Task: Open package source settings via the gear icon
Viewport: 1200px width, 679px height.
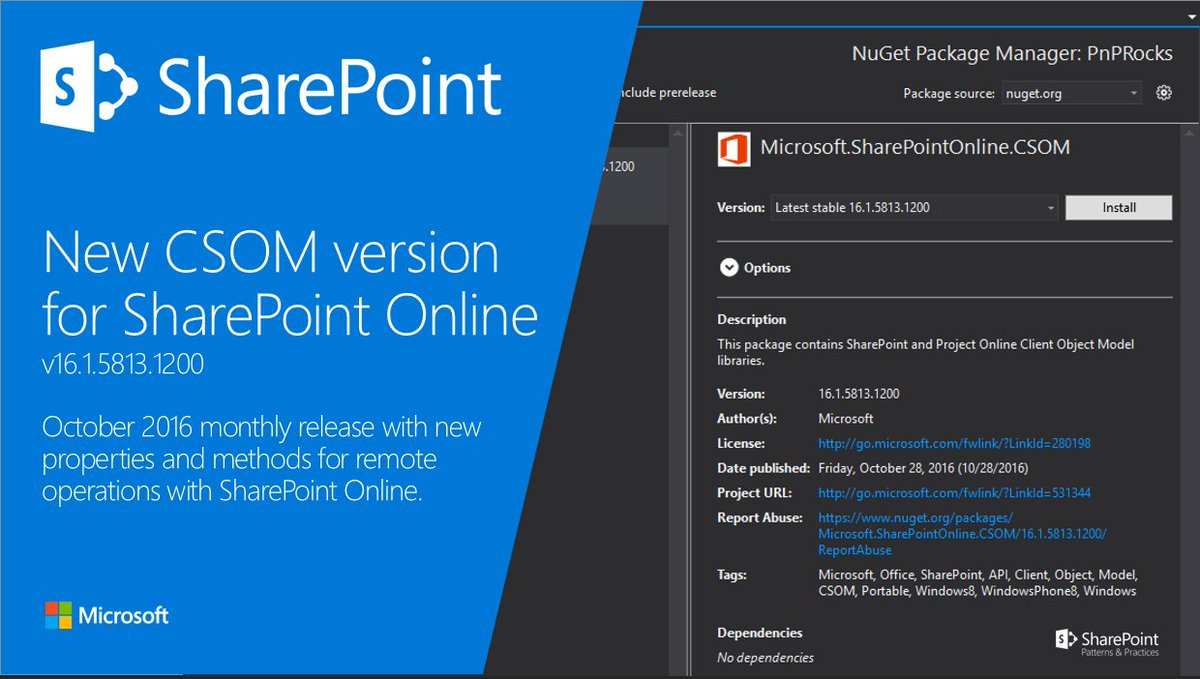Action: 1163,92
